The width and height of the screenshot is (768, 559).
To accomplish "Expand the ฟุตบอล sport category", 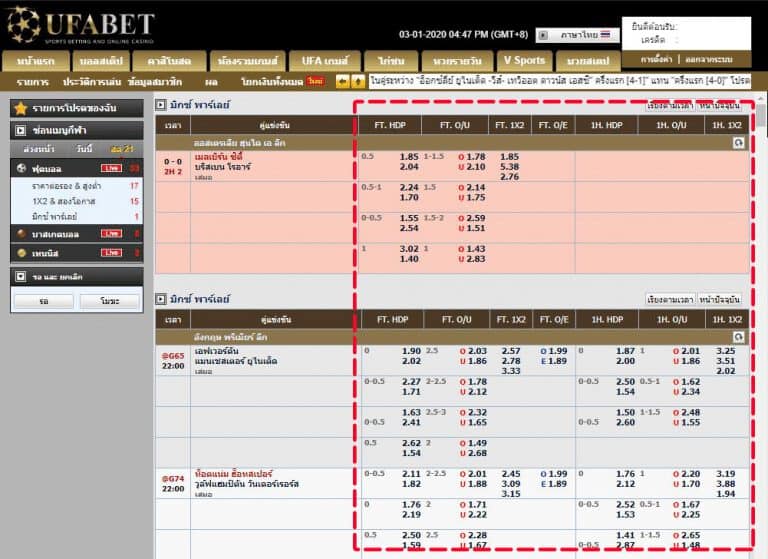I will [77, 168].
